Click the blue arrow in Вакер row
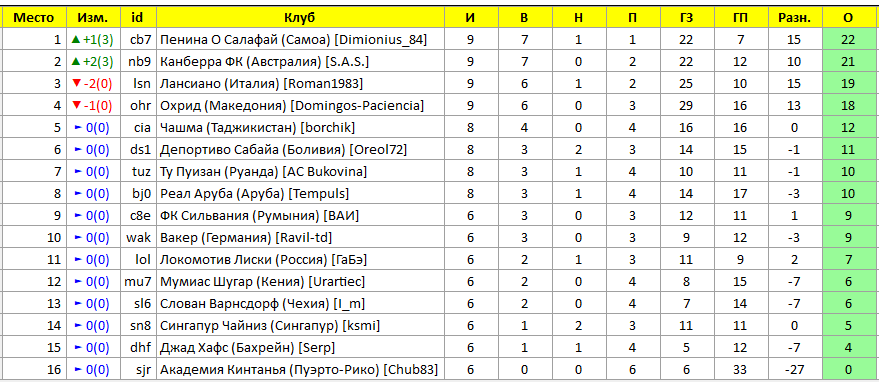Viewport: 879px width, 382px height. click(78, 238)
